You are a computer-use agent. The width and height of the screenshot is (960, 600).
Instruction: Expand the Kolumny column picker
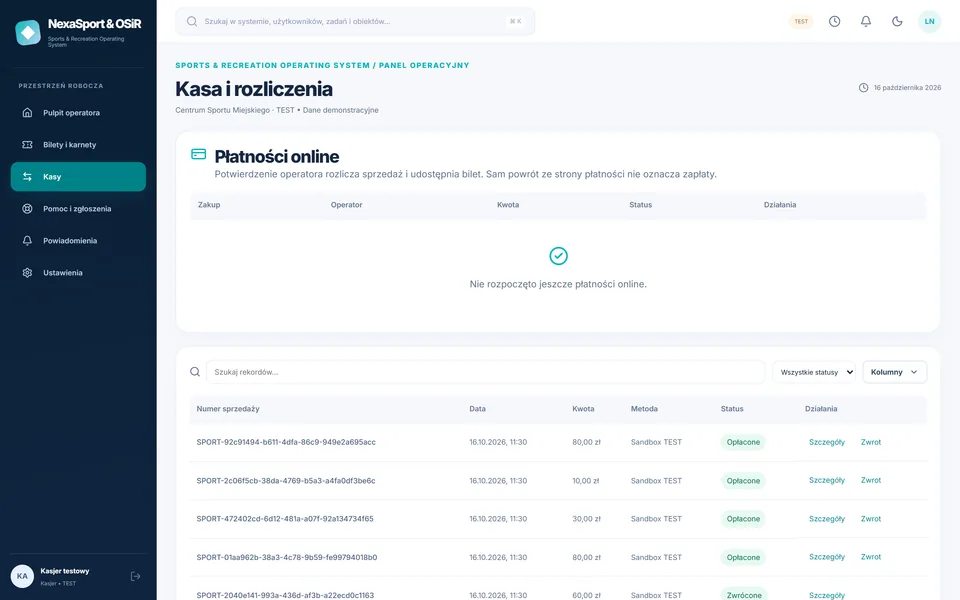pyautogui.click(x=894, y=372)
